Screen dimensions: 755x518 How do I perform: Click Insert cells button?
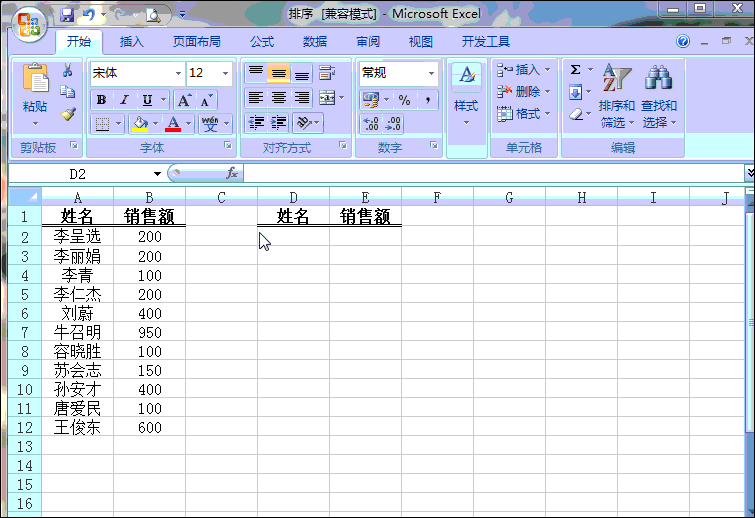(523, 70)
